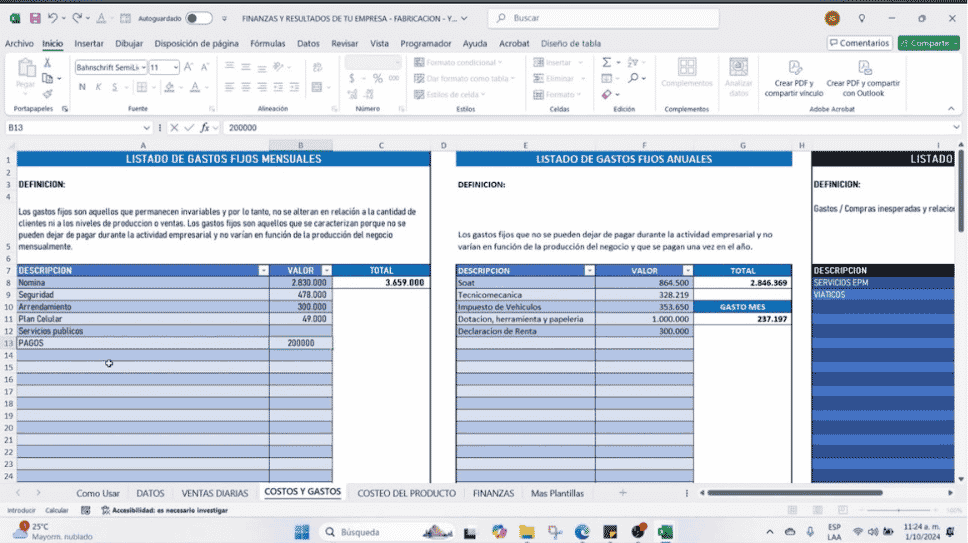Switch to the Fórmulas ribbon tab
This screenshot has width=968, height=543.
(x=267, y=43)
